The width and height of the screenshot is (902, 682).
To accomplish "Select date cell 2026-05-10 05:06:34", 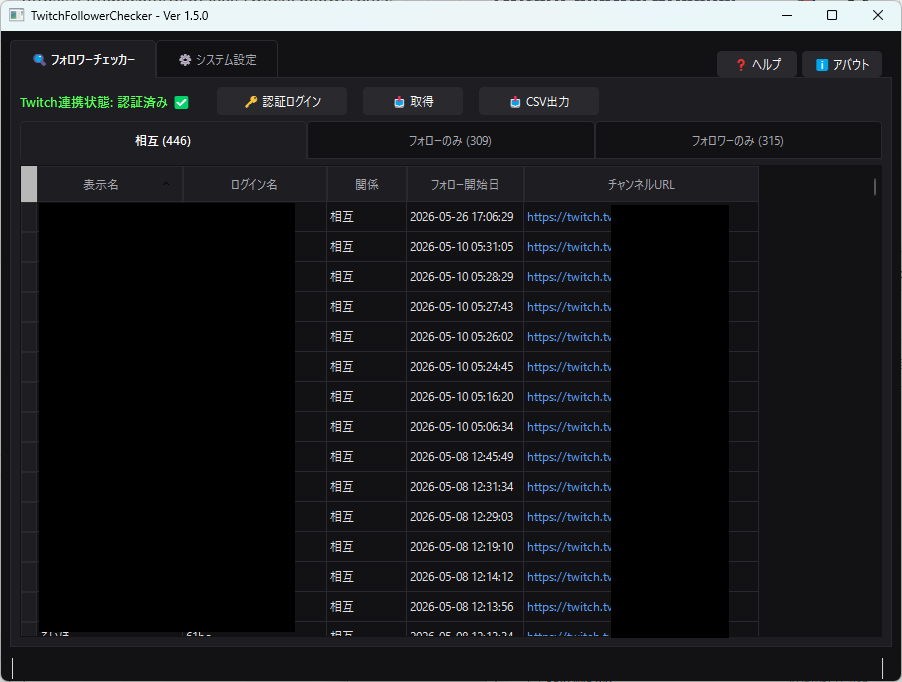I will click(x=465, y=427).
